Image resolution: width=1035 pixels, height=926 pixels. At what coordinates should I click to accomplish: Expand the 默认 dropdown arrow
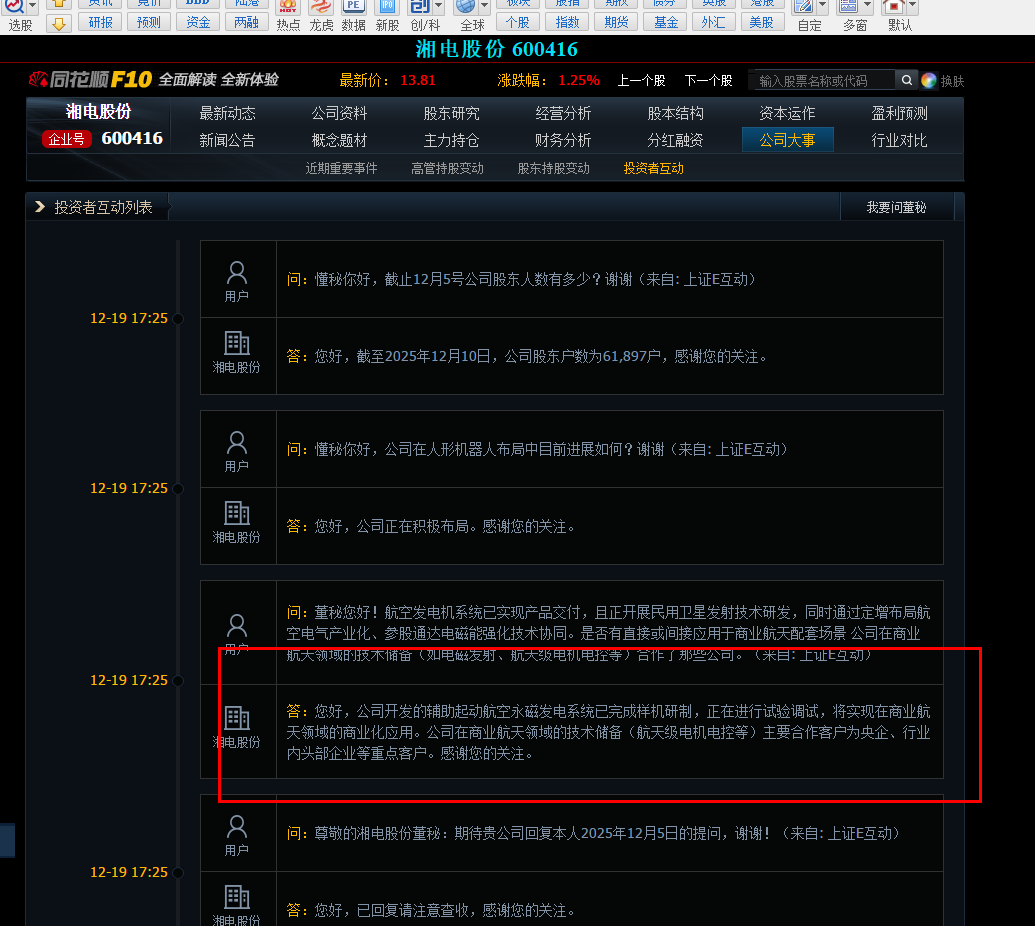(x=913, y=7)
